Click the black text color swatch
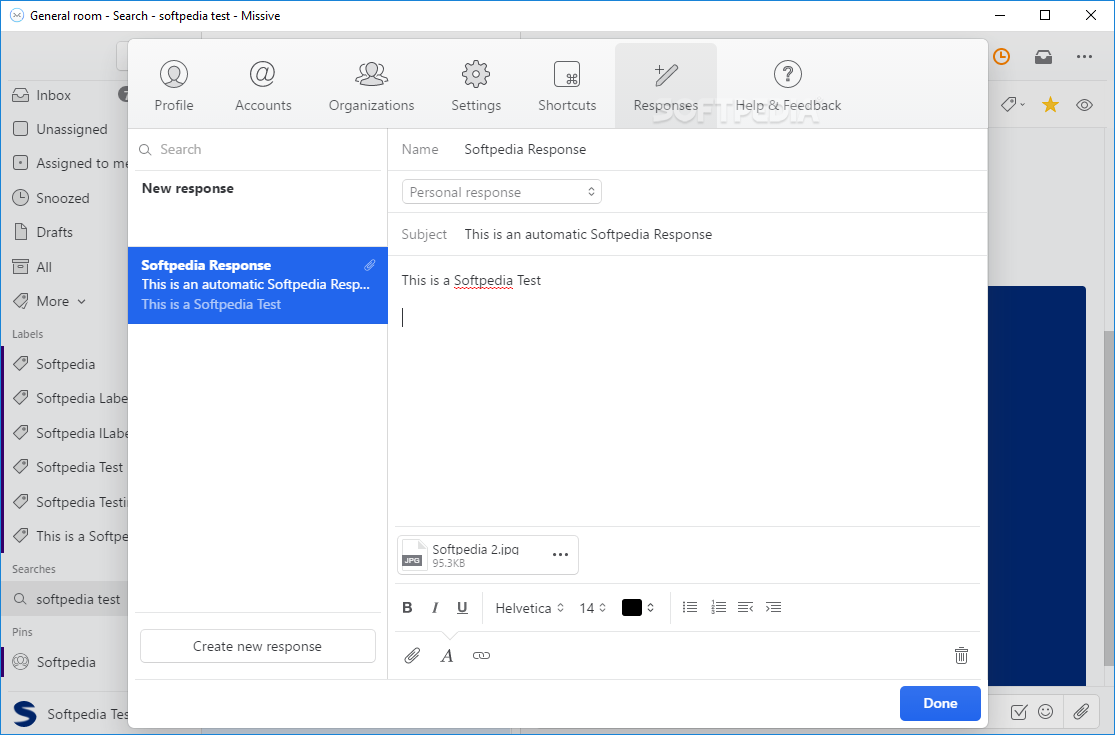 tap(631, 608)
